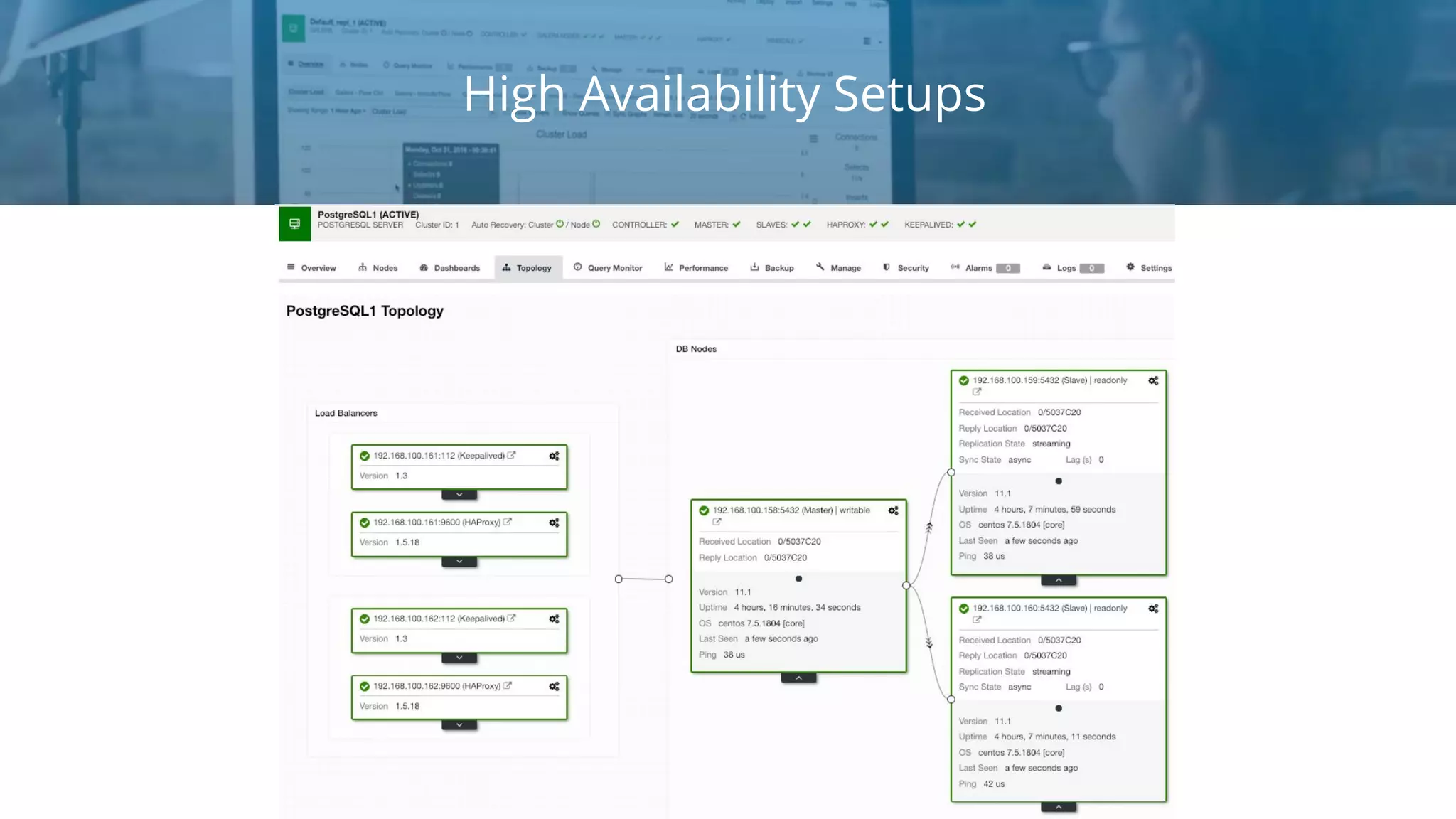Collapse the Master node 192.168.100.158 card
The height and width of the screenshot is (819, 1456).
click(x=798, y=678)
